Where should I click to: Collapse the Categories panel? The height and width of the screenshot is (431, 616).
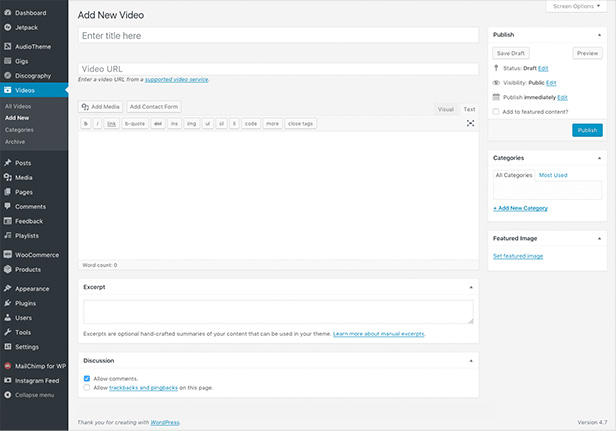[600, 158]
